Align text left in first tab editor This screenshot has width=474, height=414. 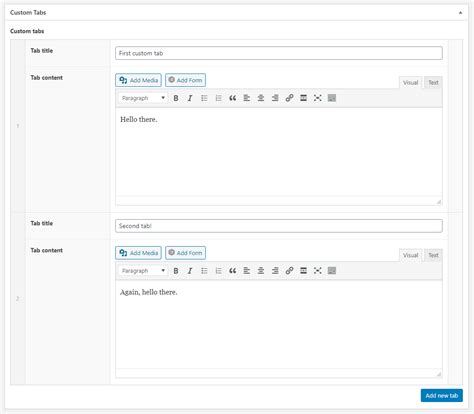(247, 98)
